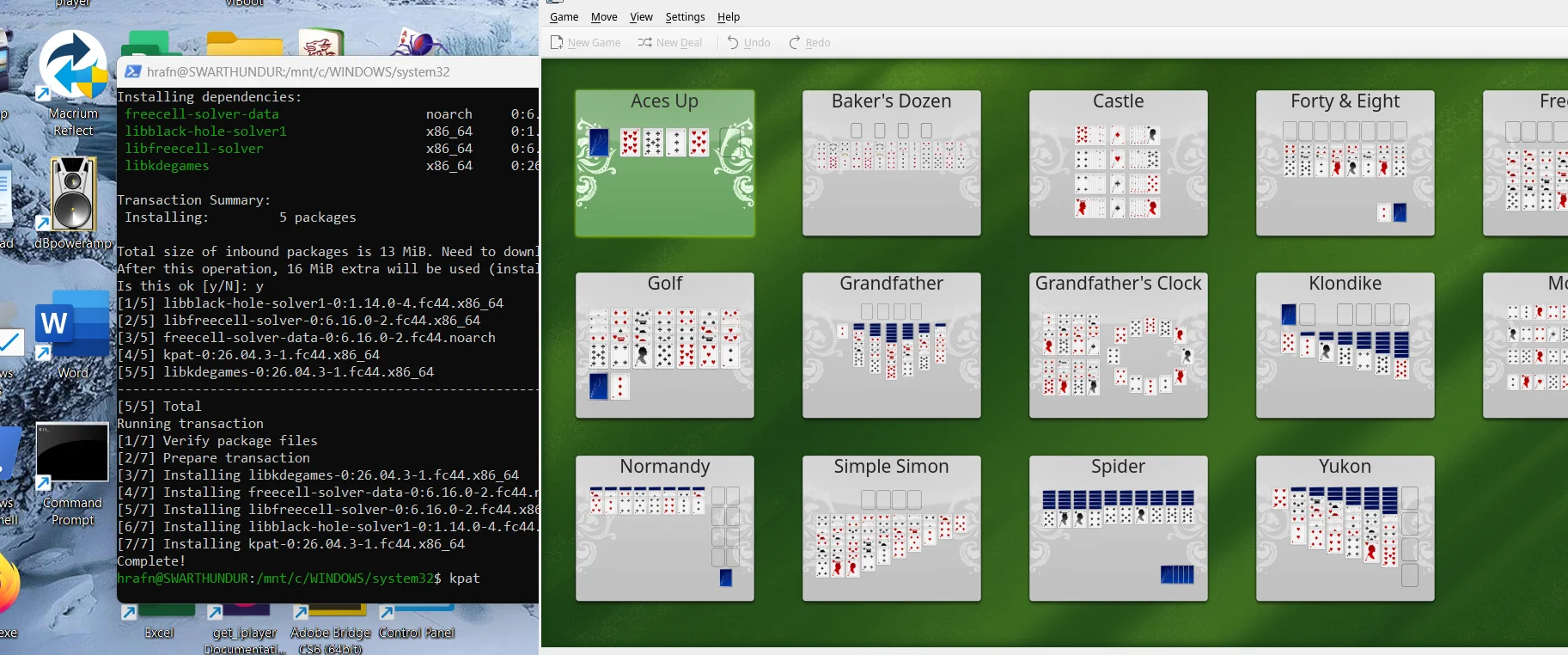
Task: Open the Settings menu
Action: [685, 17]
